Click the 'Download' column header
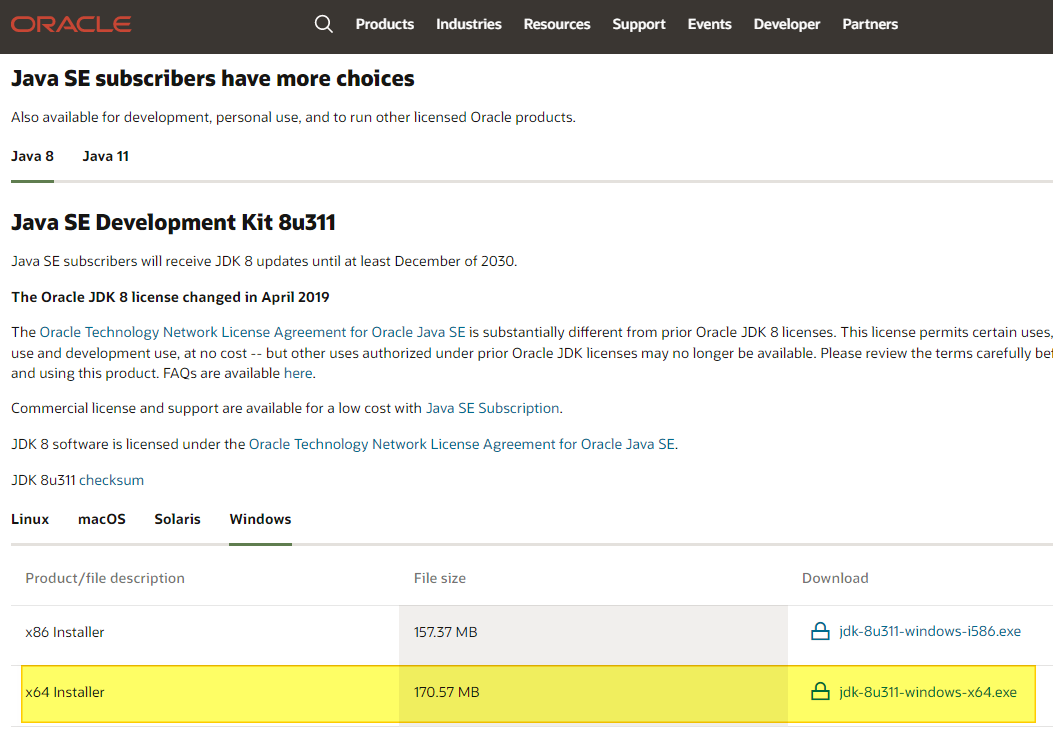Viewport: 1053px width, 735px height. pos(835,578)
